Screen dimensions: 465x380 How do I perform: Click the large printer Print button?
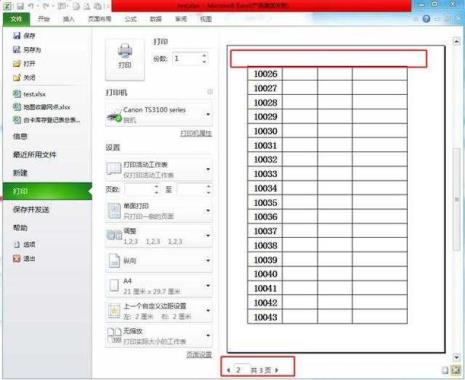pos(125,59)
